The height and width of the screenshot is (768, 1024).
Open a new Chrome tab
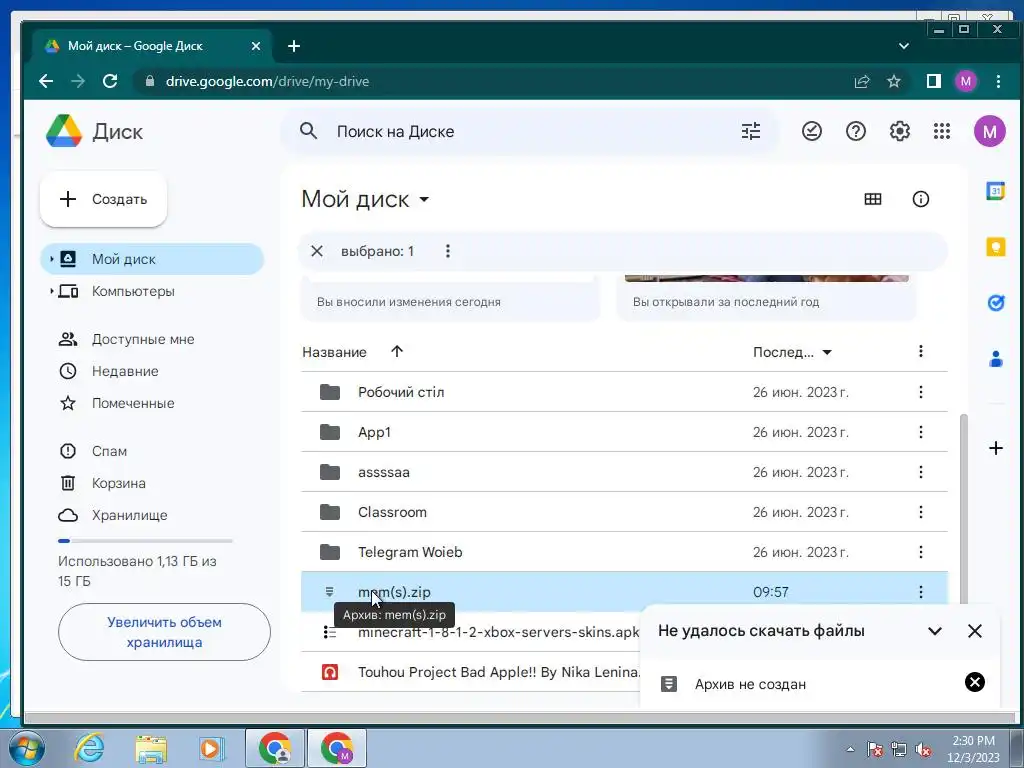[294, 46]
